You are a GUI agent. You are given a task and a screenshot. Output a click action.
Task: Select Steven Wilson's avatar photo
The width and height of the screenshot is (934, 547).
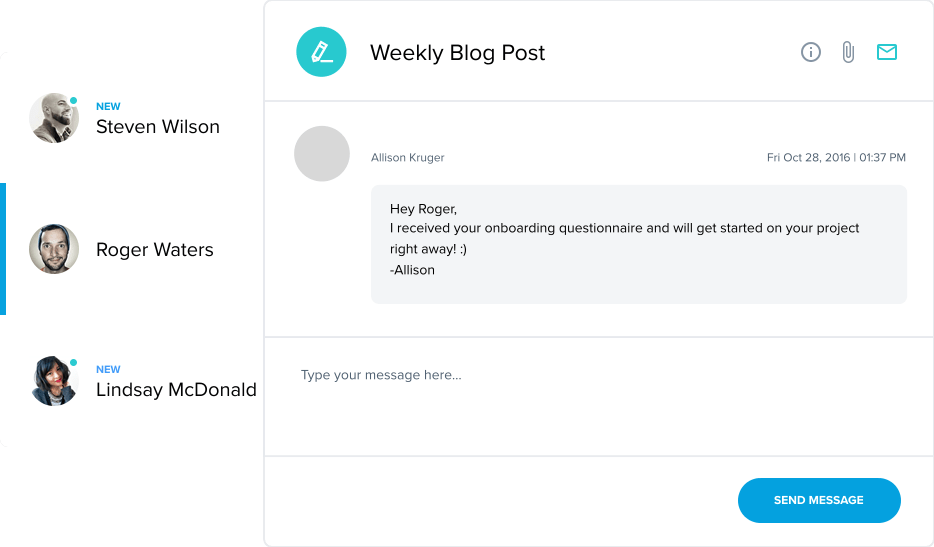click(54, 118)
